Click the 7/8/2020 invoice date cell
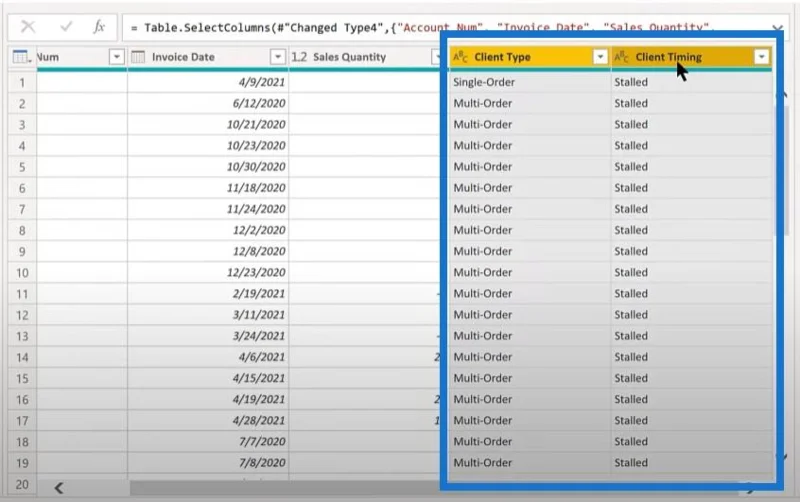800x502 pixels. pyautogui.click(x=208, y=463)
